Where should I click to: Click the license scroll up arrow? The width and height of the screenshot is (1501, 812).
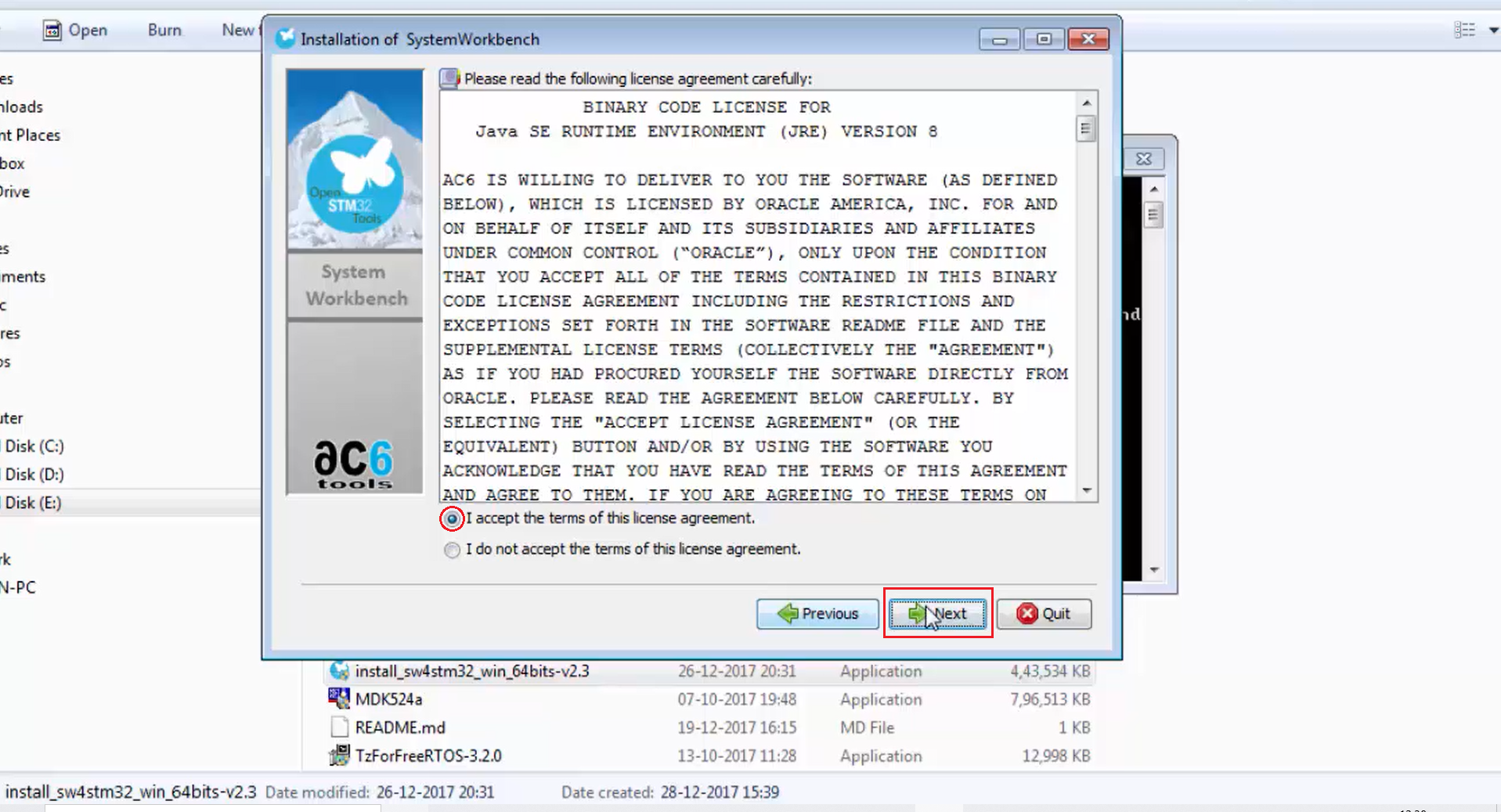[1086, 103]
